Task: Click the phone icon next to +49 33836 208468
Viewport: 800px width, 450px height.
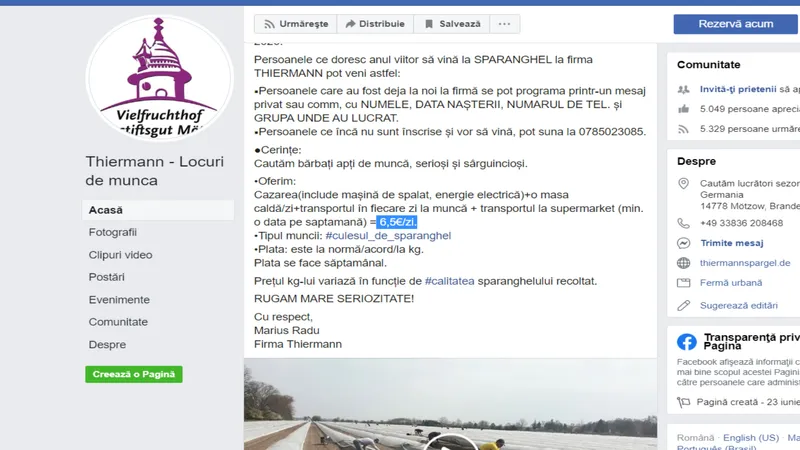Action: (x=684, y=223)
